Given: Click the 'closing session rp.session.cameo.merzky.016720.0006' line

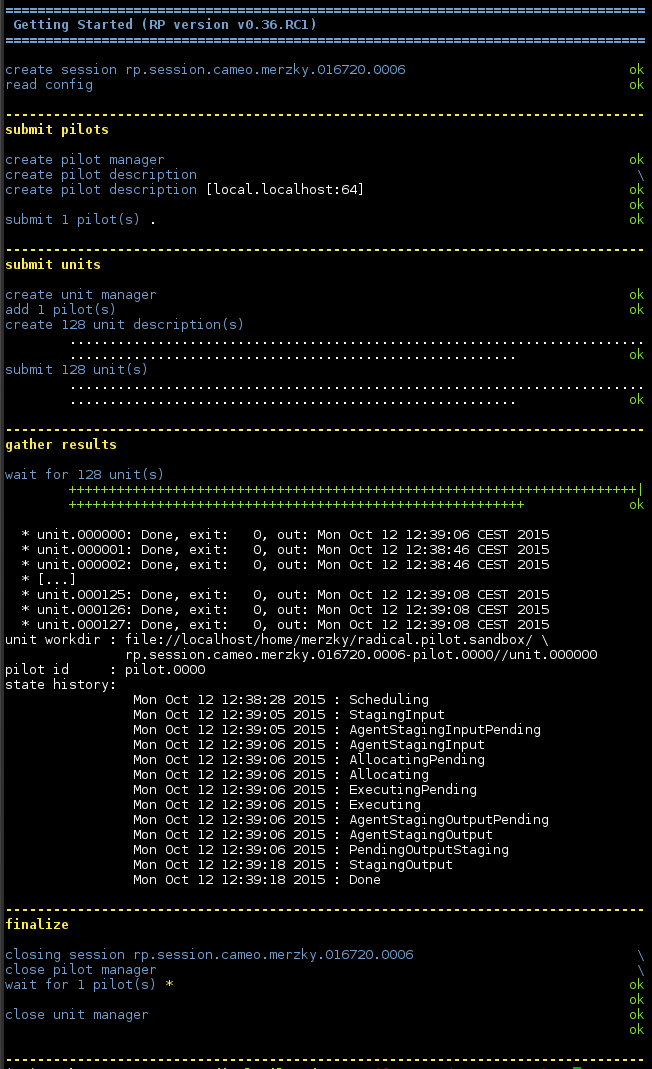Looking at the screenshot, I should (x=209, y=954).
